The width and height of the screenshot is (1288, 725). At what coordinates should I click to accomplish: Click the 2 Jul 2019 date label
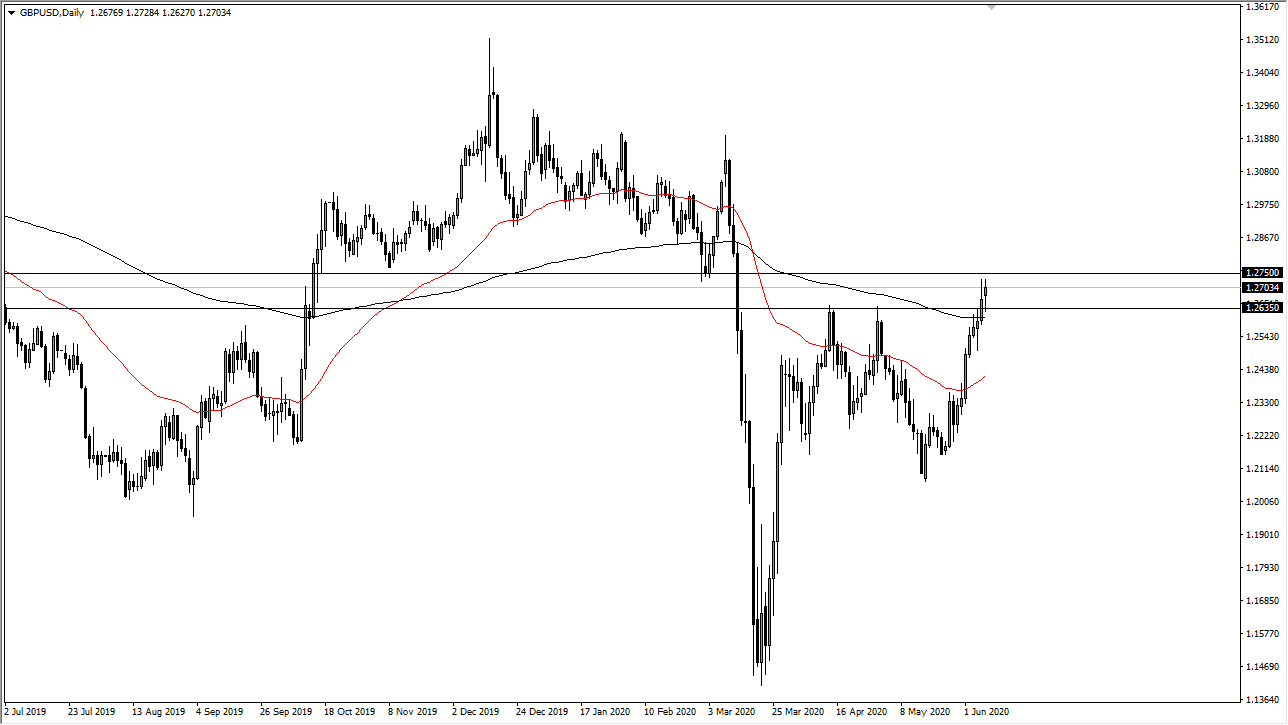25,712
